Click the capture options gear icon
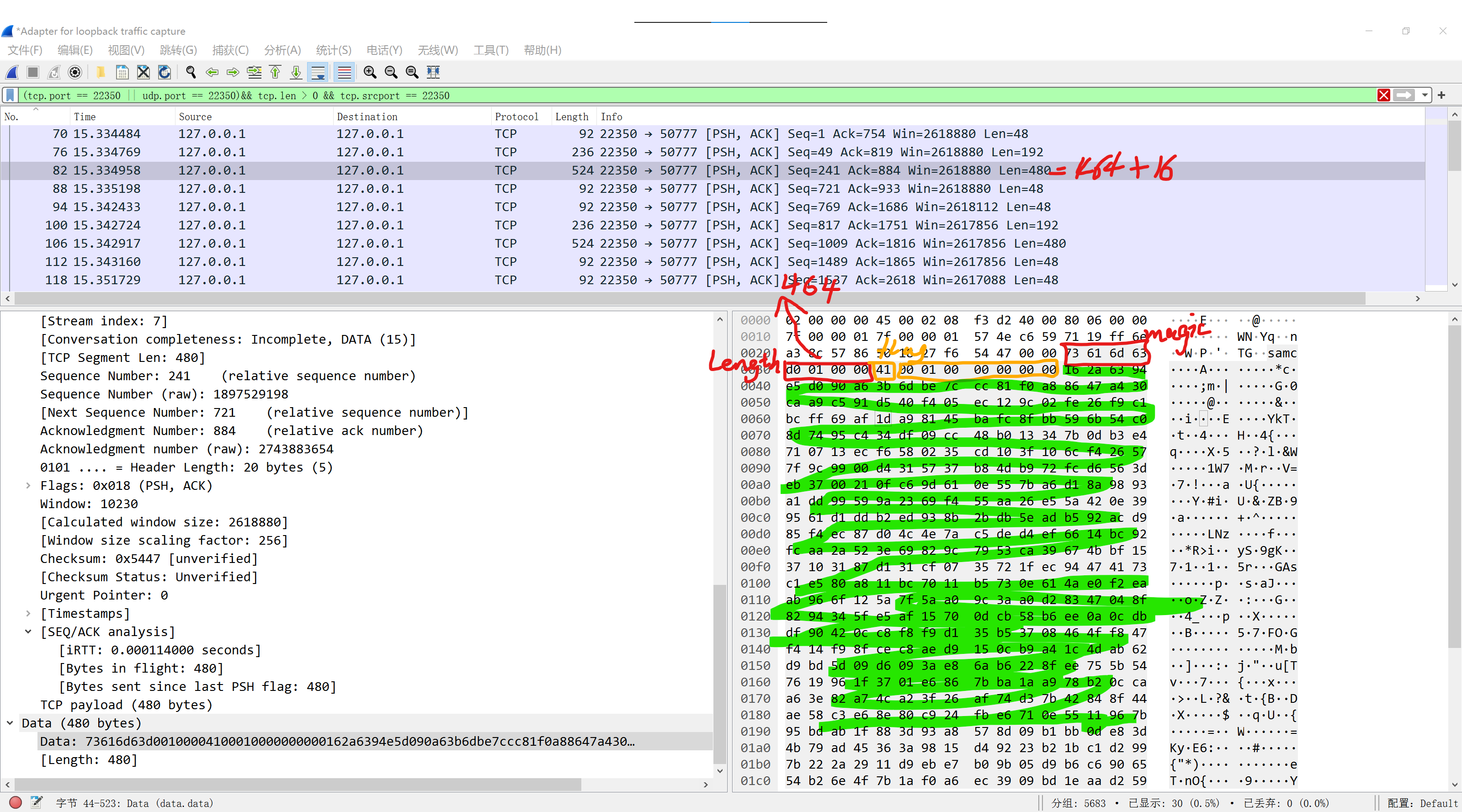The width and height of the screenshot is (1462, 812). (x=75, y=72)
